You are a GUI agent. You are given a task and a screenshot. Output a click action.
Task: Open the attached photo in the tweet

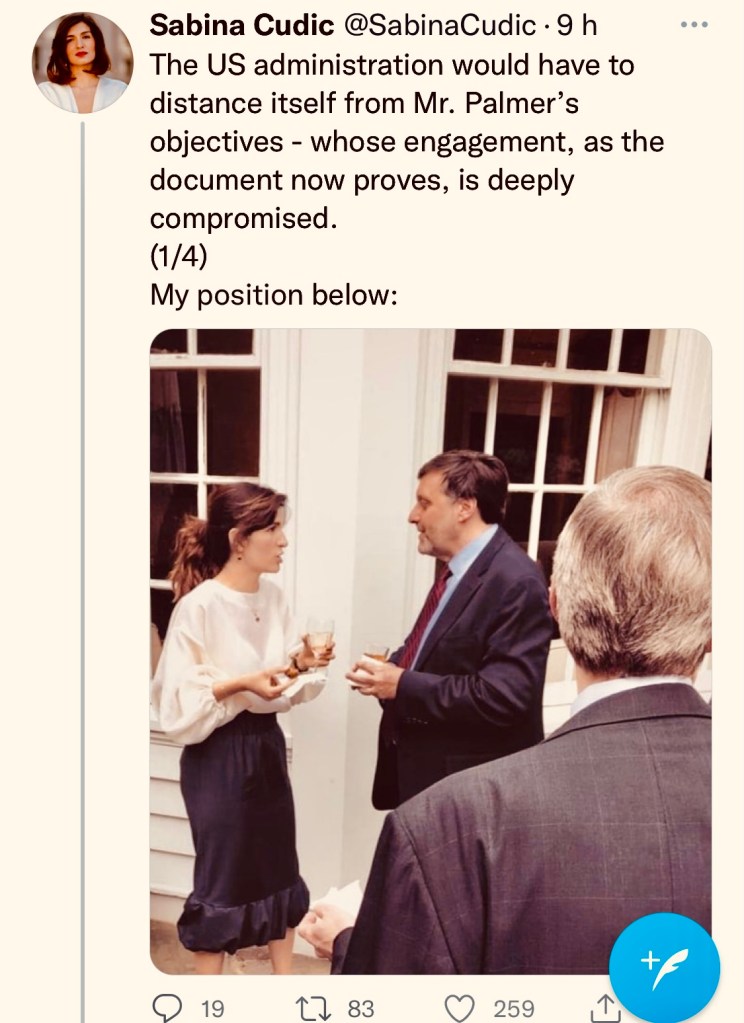pyautogui.click(x=430, y=650)
